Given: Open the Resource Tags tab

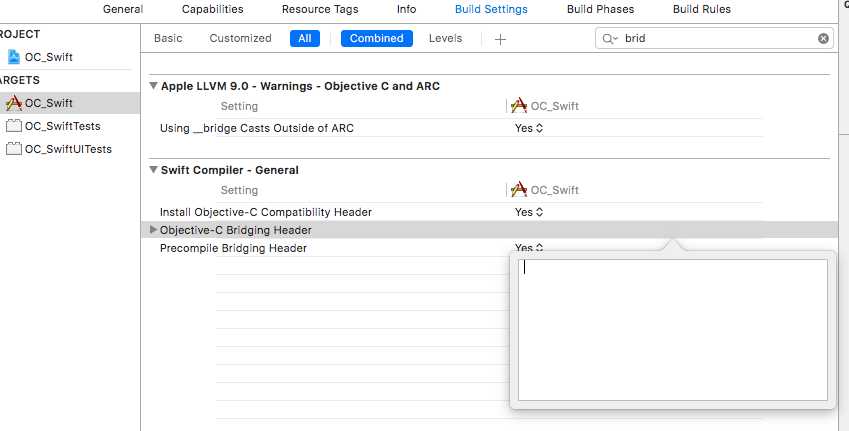Looking at the screenshot, I should (x=320, y=9).
